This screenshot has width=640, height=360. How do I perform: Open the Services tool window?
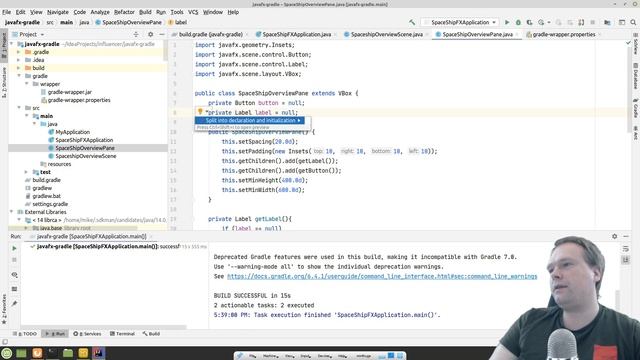pos(87,334)
